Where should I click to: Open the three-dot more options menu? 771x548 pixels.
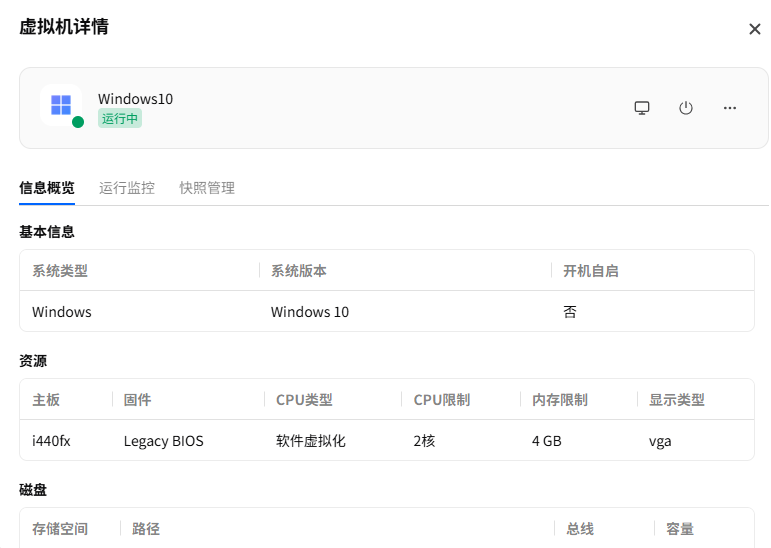pos(730,108)
